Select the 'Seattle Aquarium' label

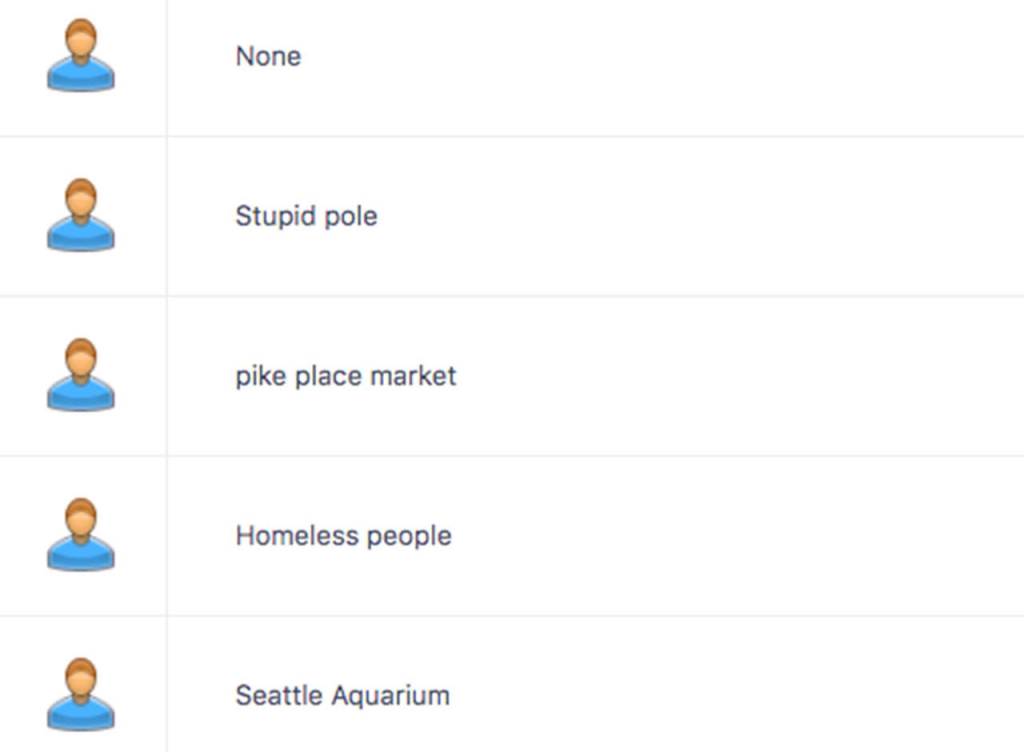pos(342,695)
